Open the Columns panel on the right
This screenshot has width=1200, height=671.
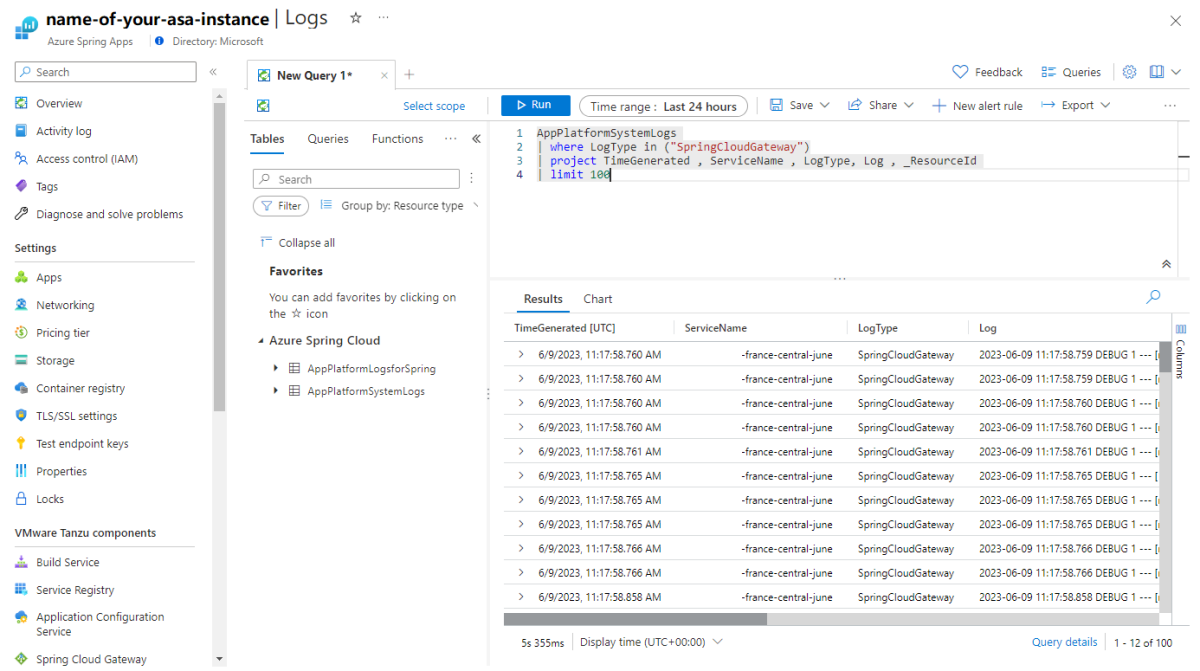(1181, 352)
